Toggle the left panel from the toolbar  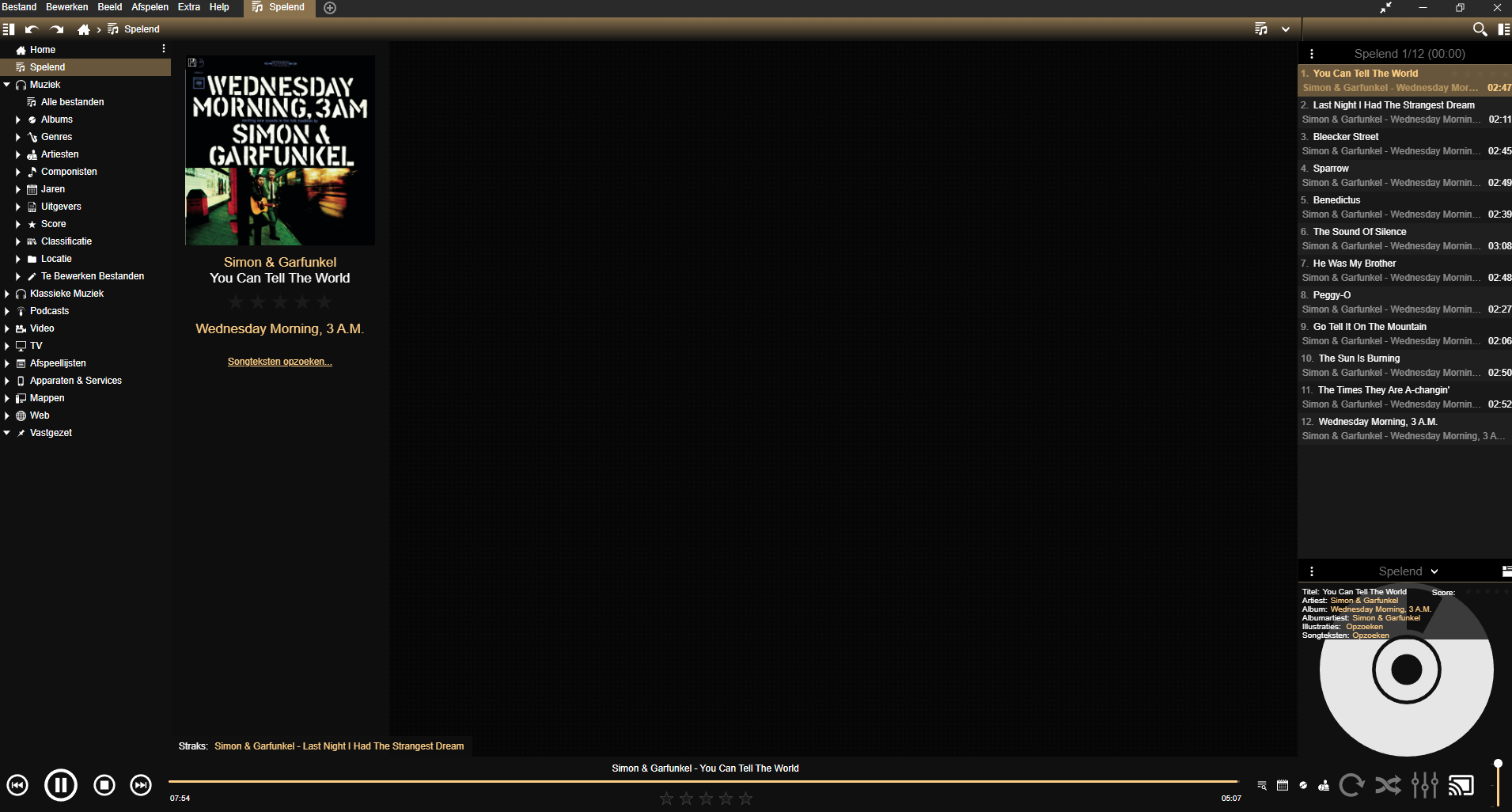[x=9, y=29]
